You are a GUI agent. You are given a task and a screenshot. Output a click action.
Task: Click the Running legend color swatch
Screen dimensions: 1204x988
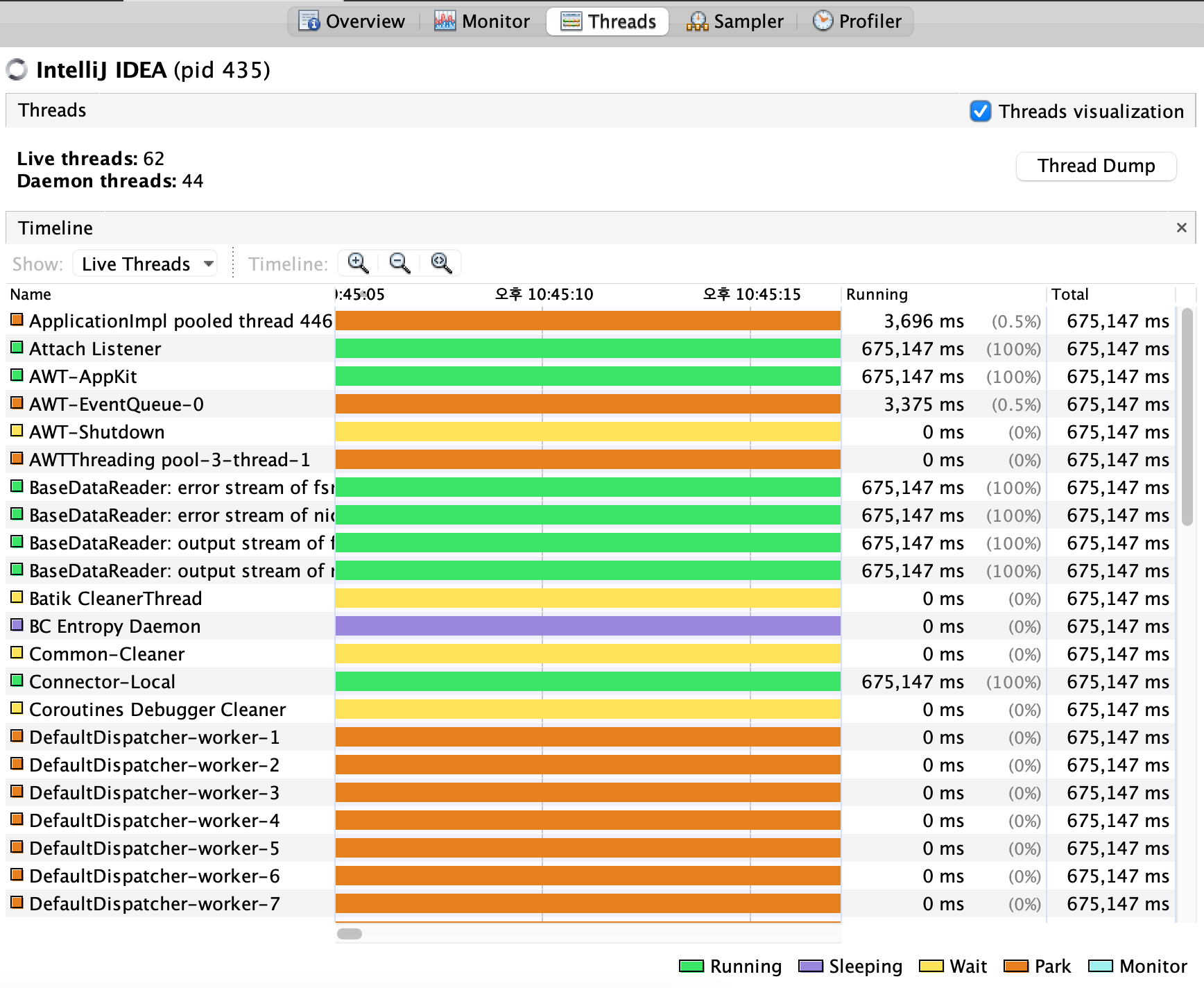pyautogui.click(x=691, y=966)
